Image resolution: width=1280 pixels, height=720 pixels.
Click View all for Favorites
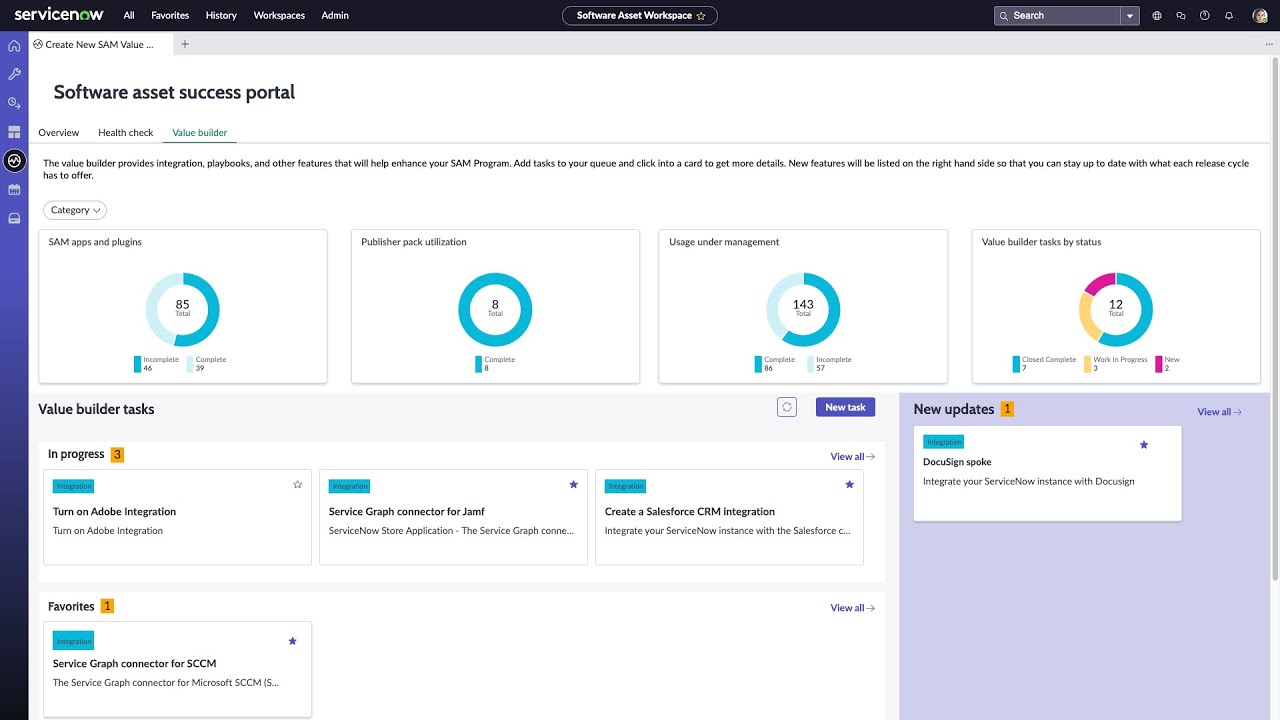(x=852, y=608)
